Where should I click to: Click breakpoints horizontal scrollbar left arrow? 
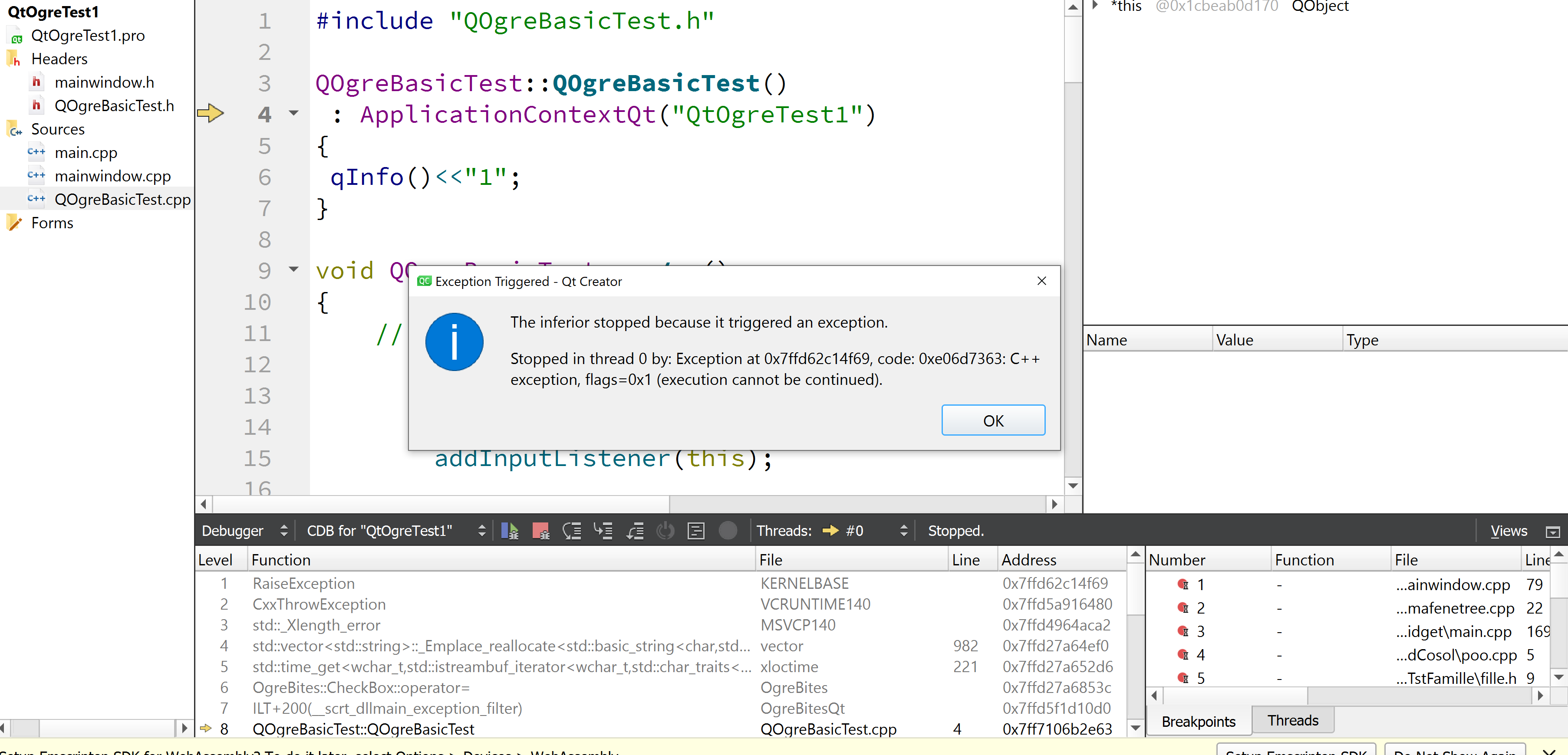1154,696
